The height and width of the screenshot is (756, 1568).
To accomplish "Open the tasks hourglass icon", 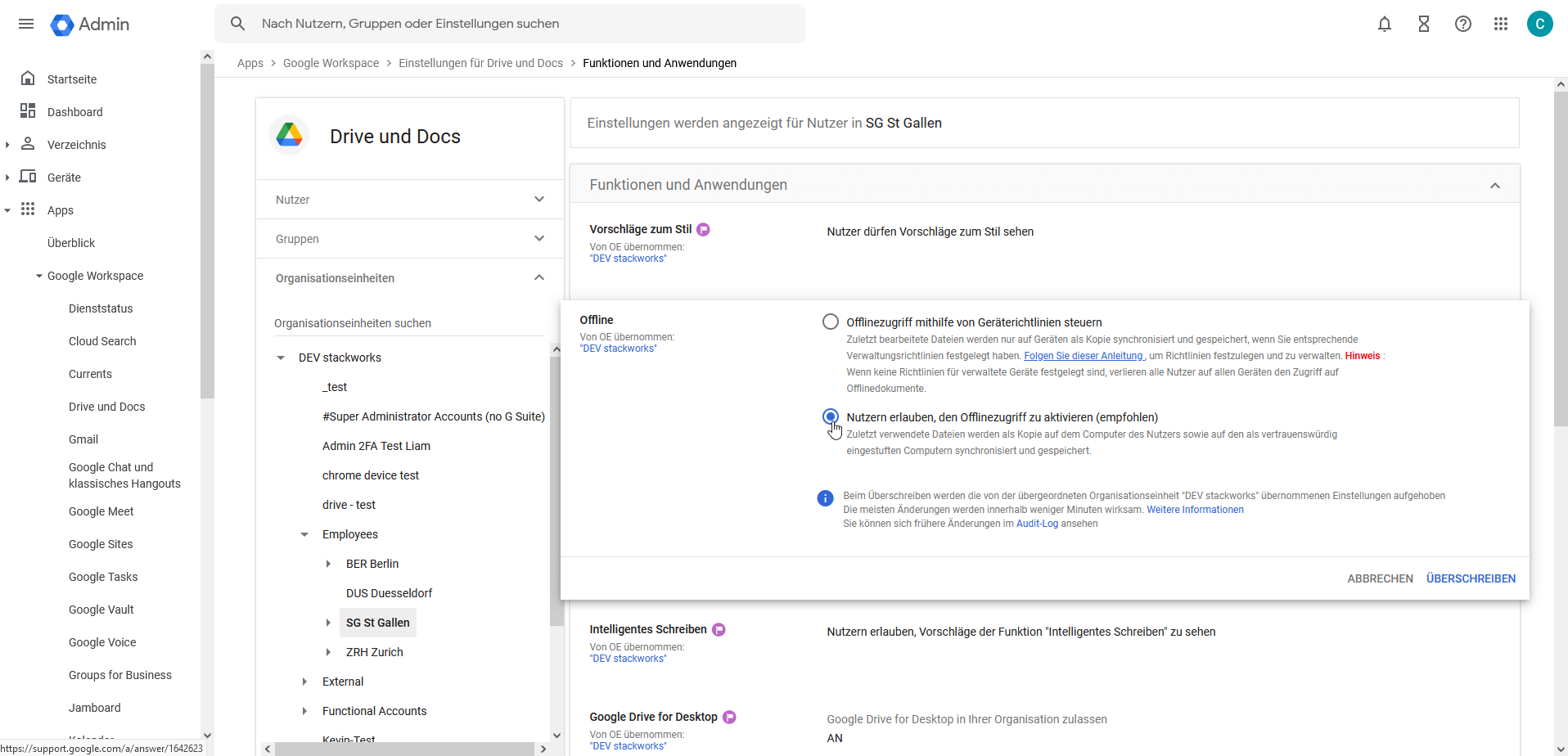I will click(1424, 24).
